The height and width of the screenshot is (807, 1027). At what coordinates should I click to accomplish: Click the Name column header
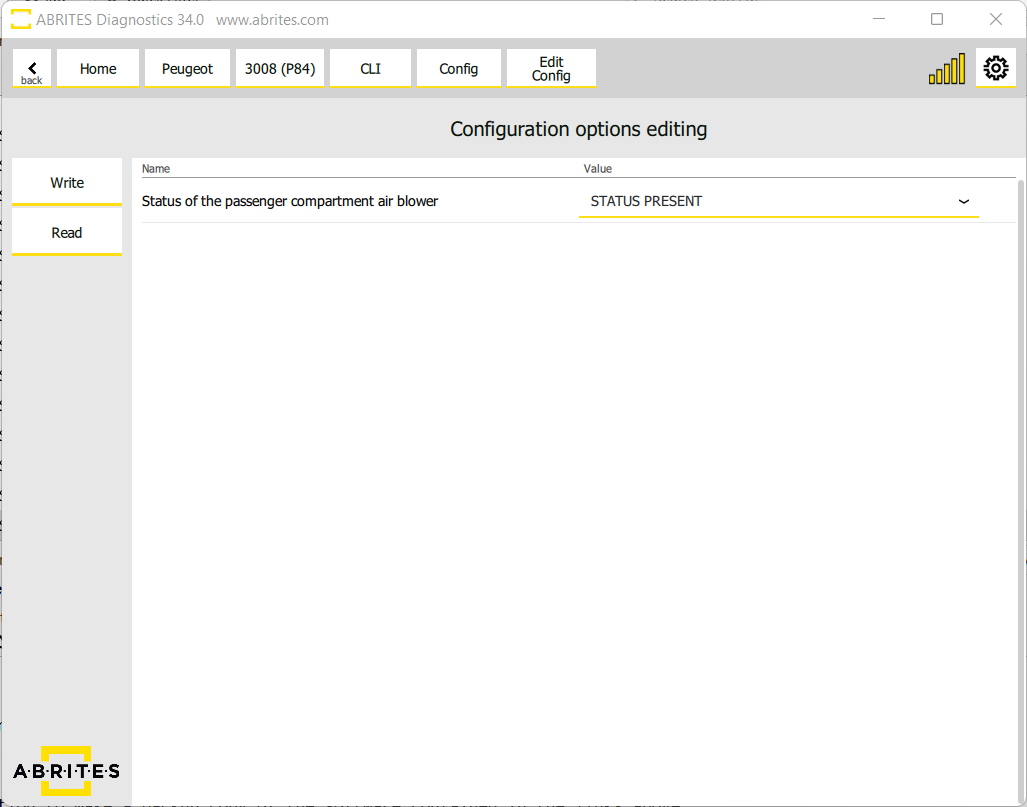tap(156, 168)
